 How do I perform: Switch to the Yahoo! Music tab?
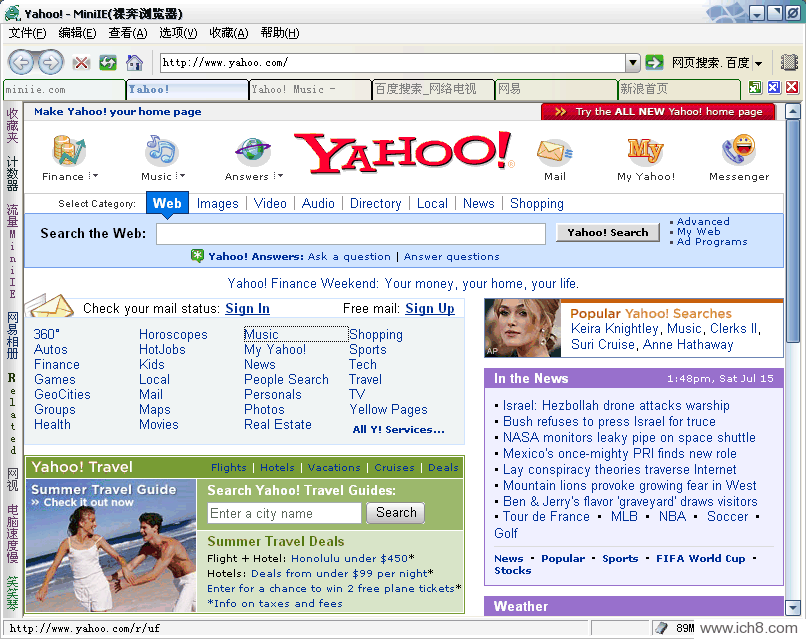(x=310, y=89)
